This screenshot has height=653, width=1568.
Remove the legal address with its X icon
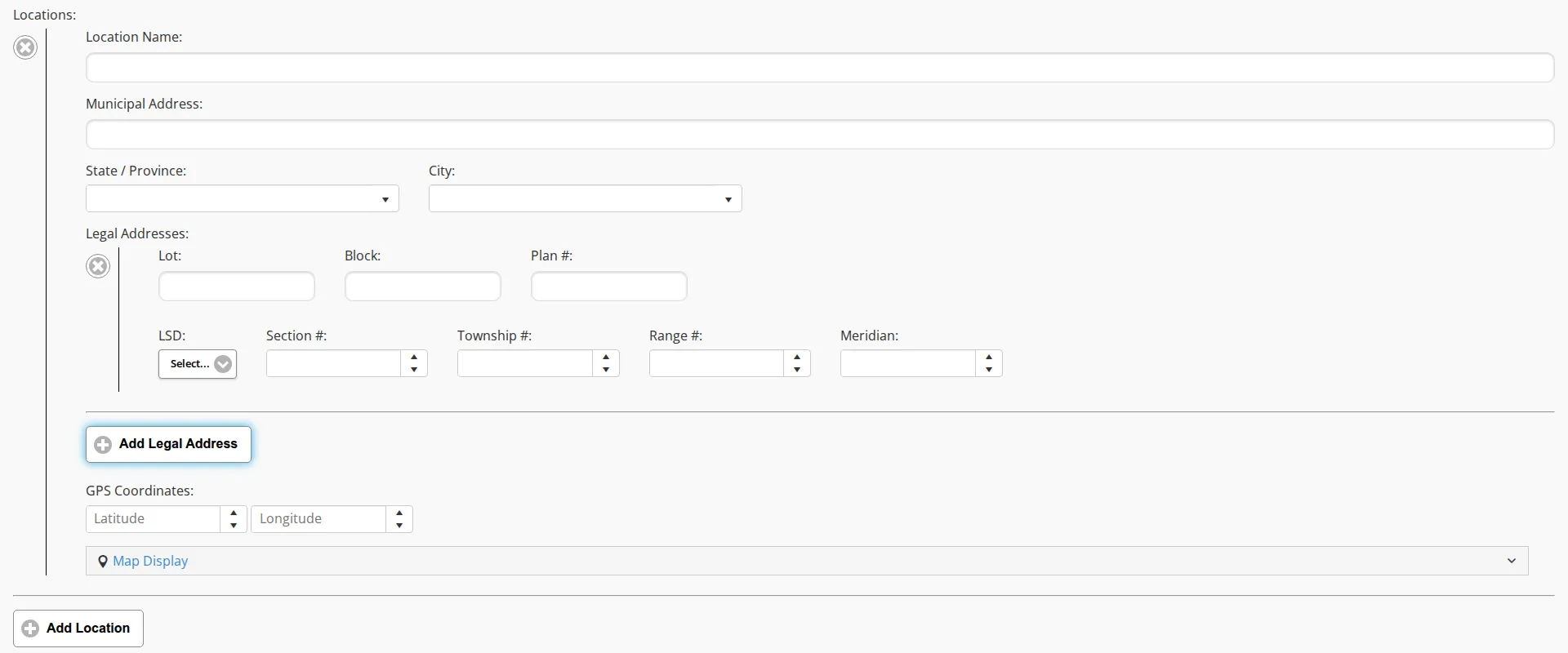[x=98, y=266]
